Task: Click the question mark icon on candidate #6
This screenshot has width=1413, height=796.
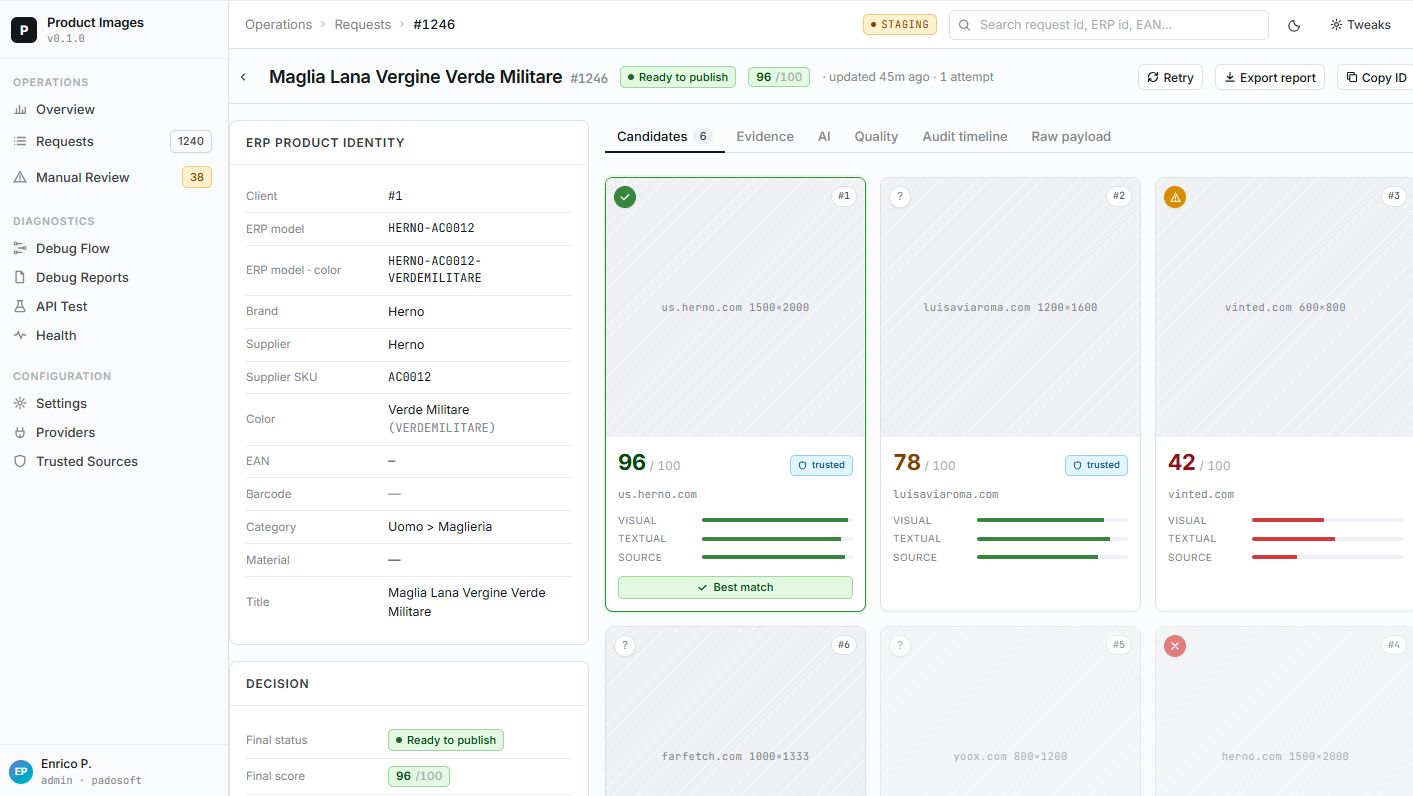Action: (x=625, y=646)
